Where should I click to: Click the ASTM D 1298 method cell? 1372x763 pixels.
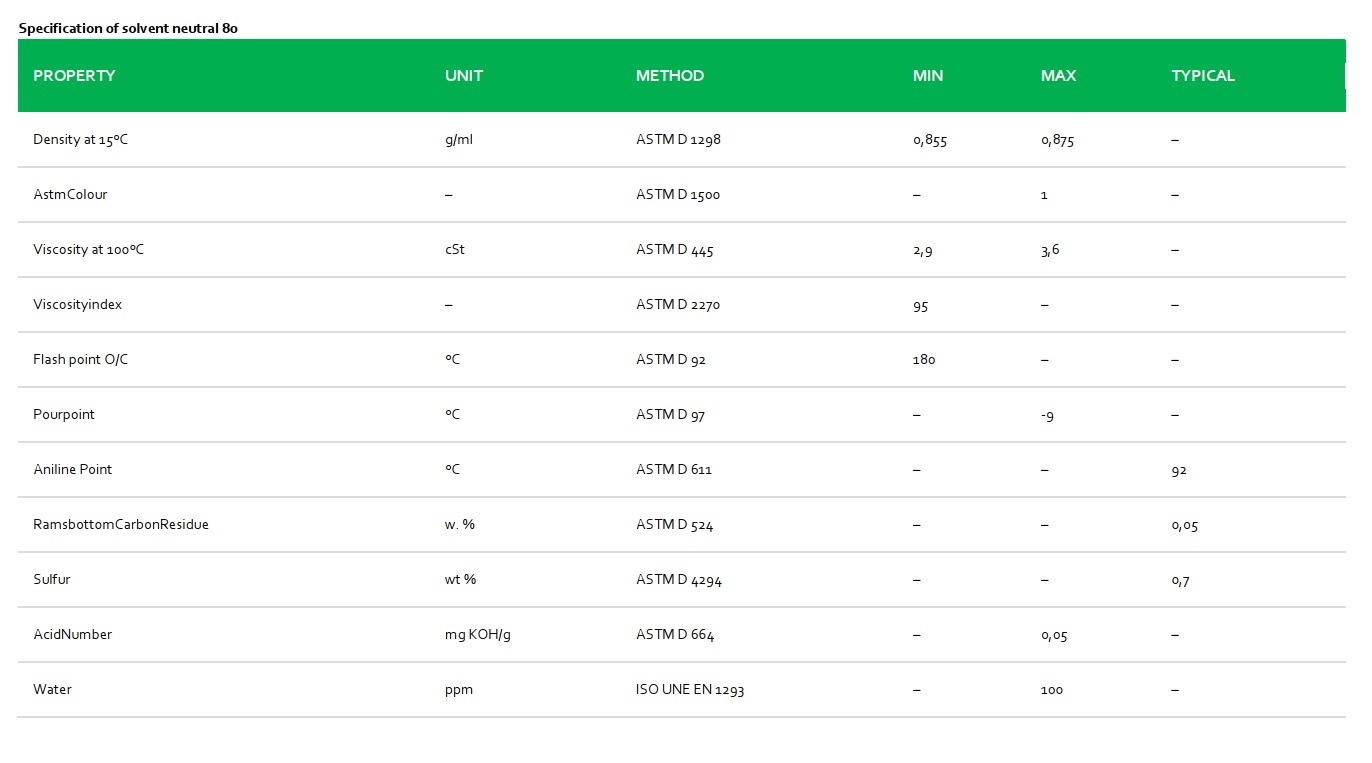678,140
